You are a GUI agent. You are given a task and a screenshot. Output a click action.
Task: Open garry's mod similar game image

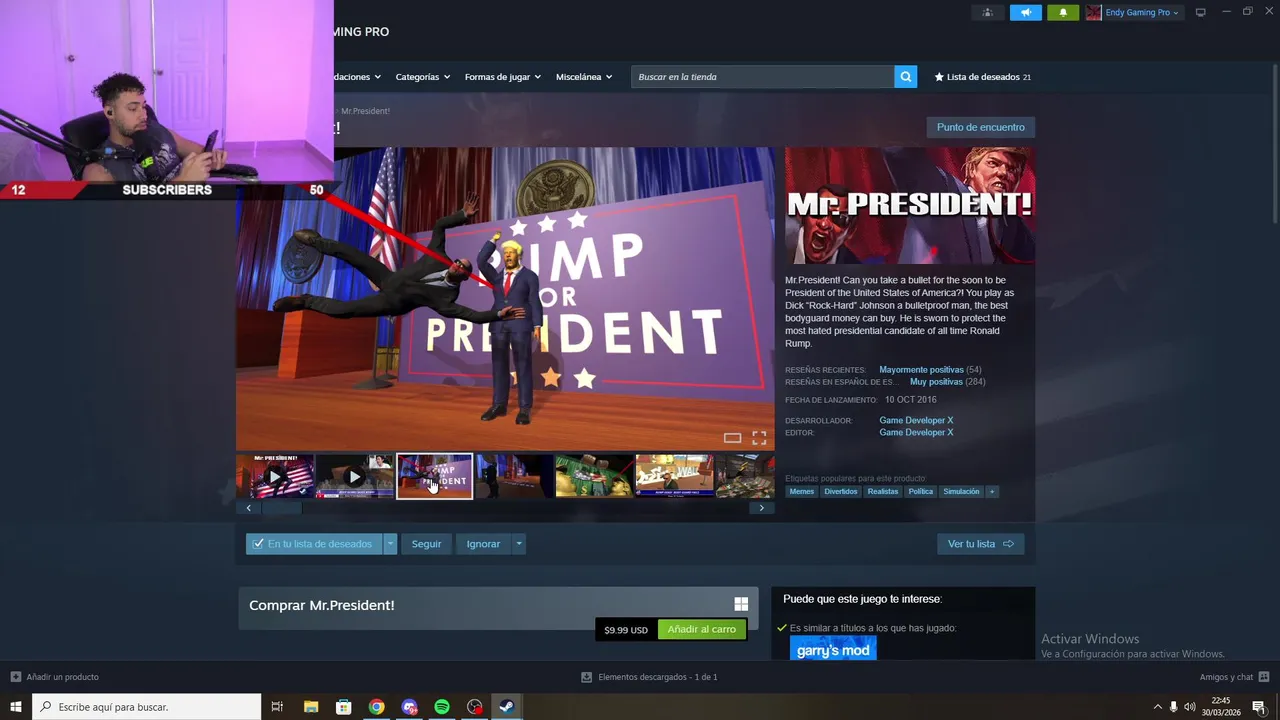833,649
